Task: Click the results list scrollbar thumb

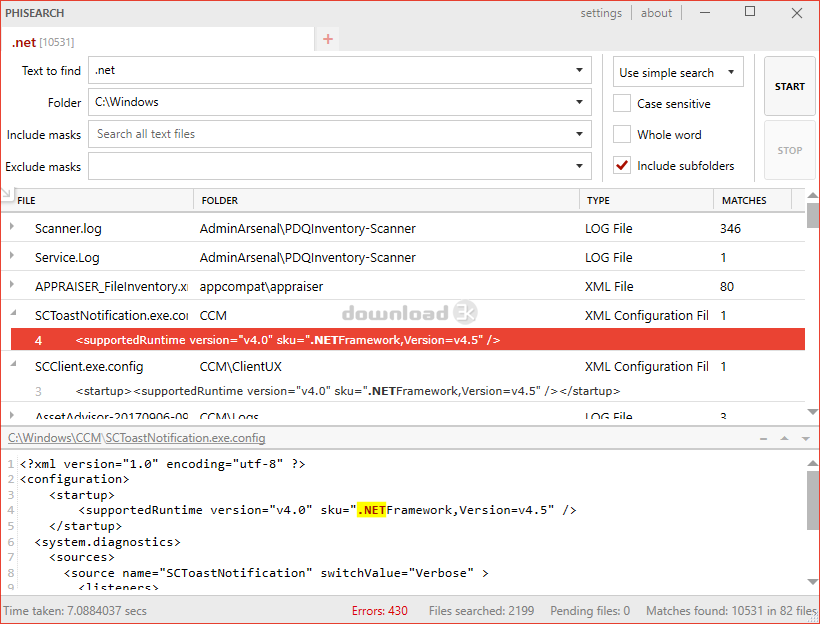Action: click(812, 215)
